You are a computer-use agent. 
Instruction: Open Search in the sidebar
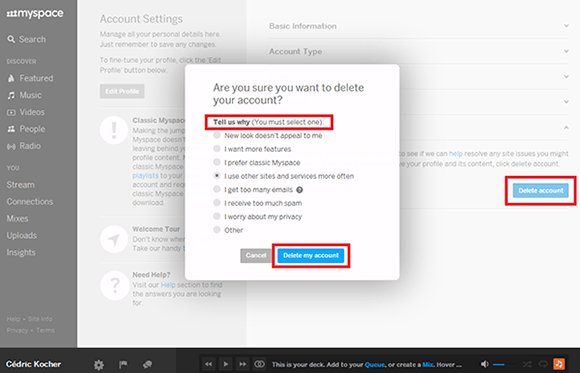[x=27, y=39]
